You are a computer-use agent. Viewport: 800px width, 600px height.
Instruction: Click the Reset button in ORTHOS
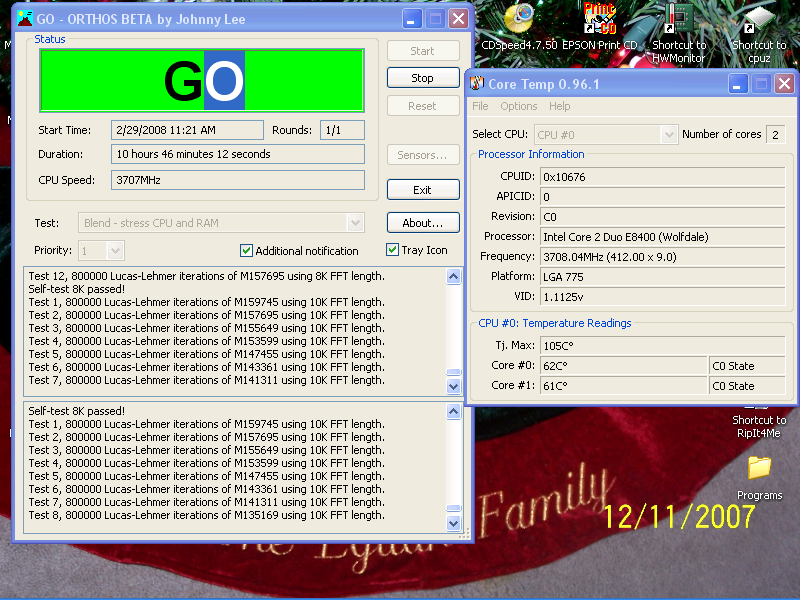(x=423, y=106)
